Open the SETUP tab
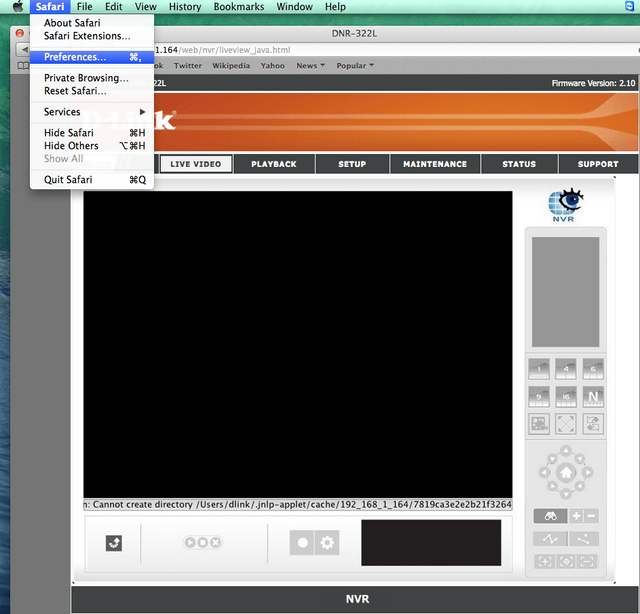This screenshot has height=614, width=640. [352, 164]
